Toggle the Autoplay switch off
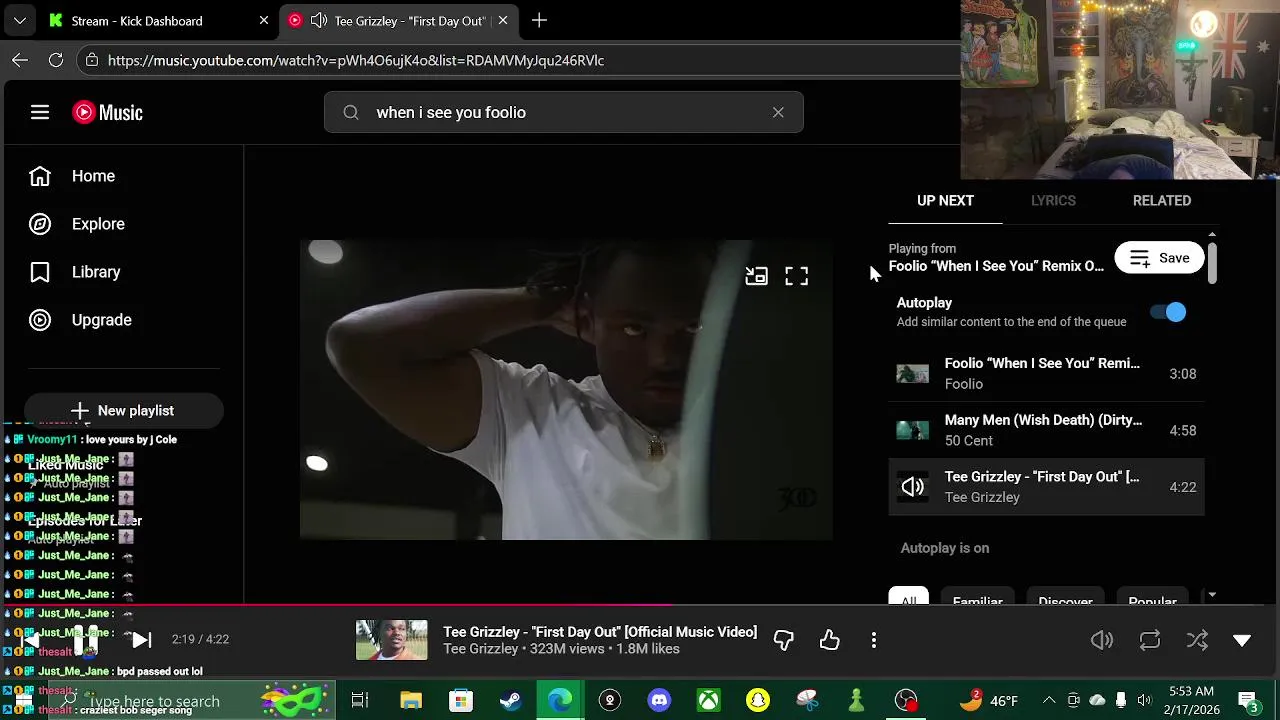Viewport: 1280px width, 720px height. coord(1168,312)
